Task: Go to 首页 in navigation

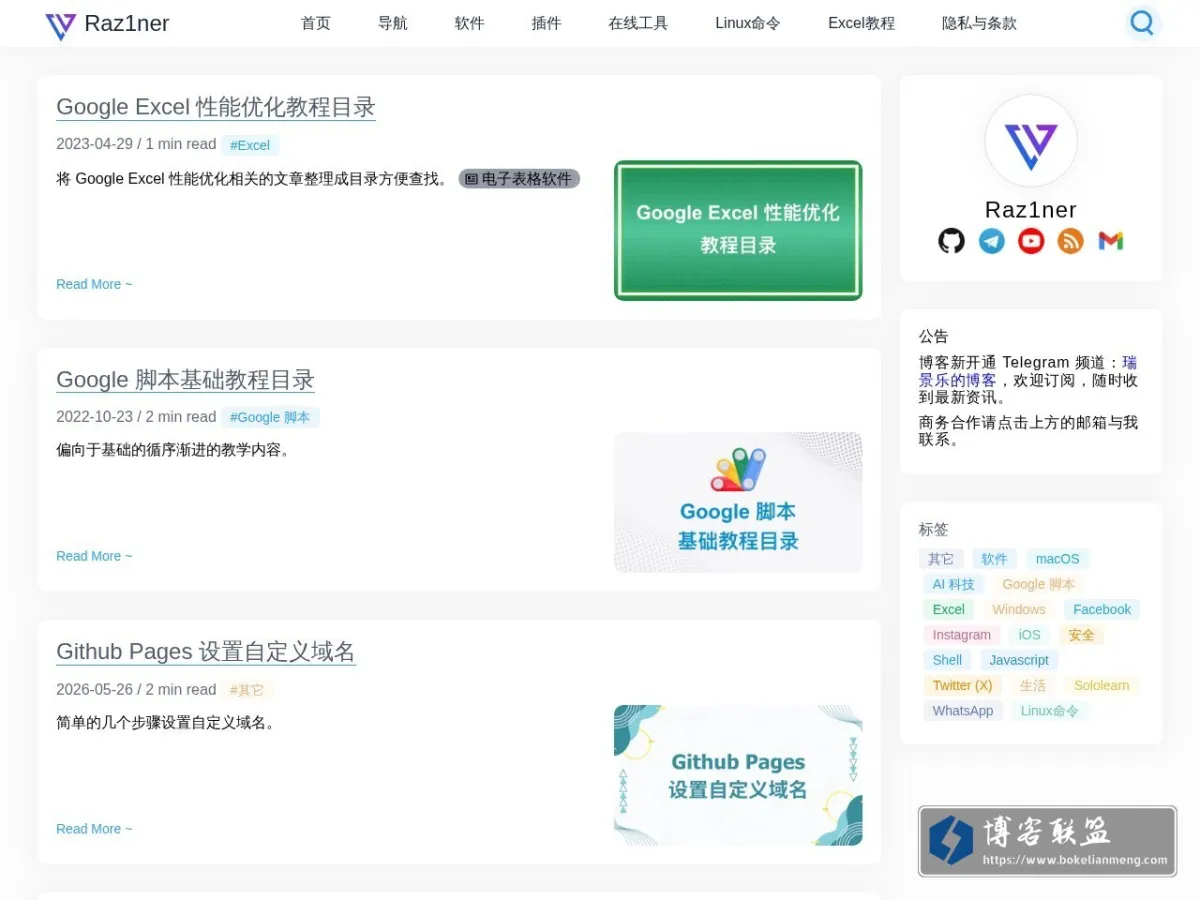Action: click(316, 23)
